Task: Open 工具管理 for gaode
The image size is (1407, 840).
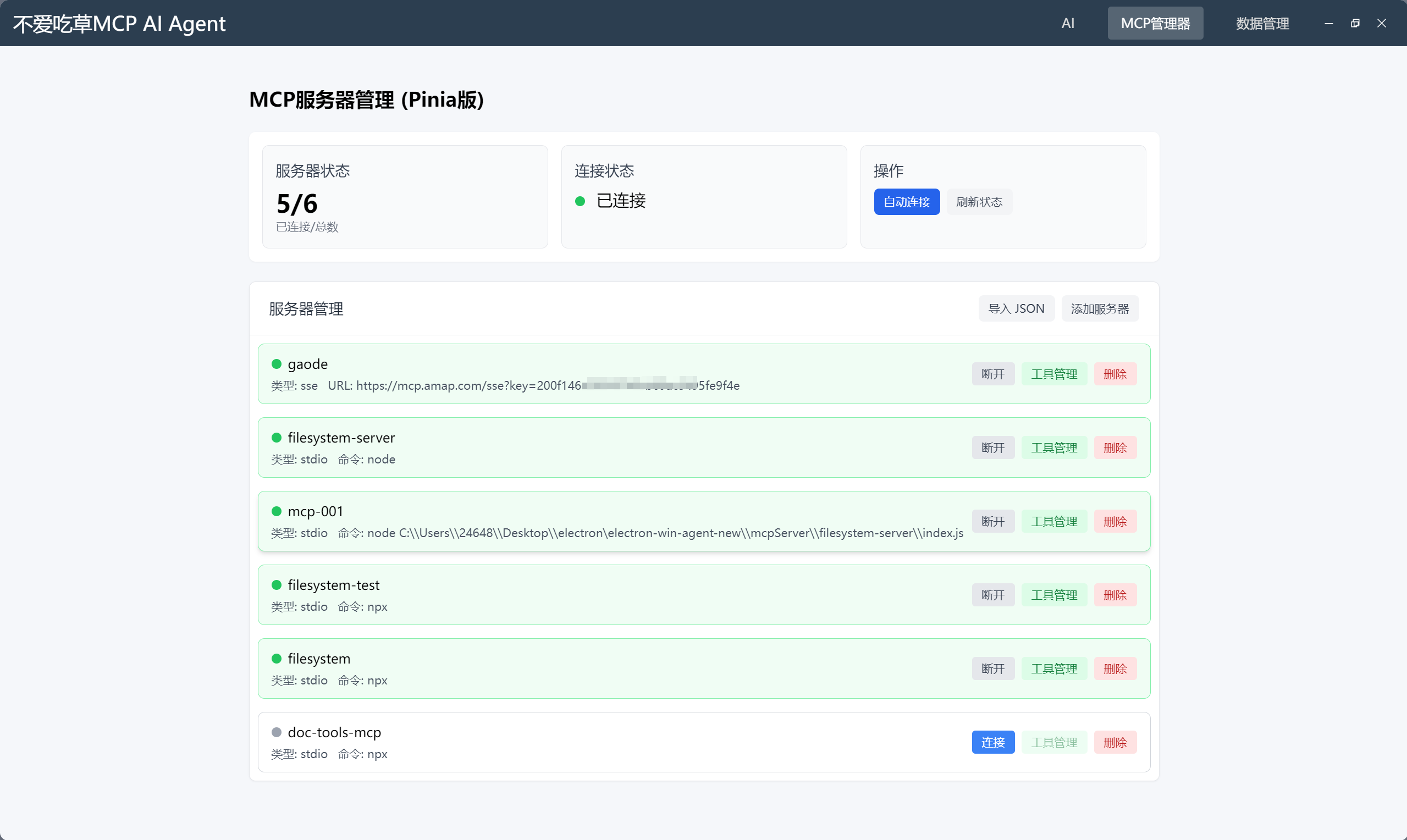Action: (x=1055, y=374)
